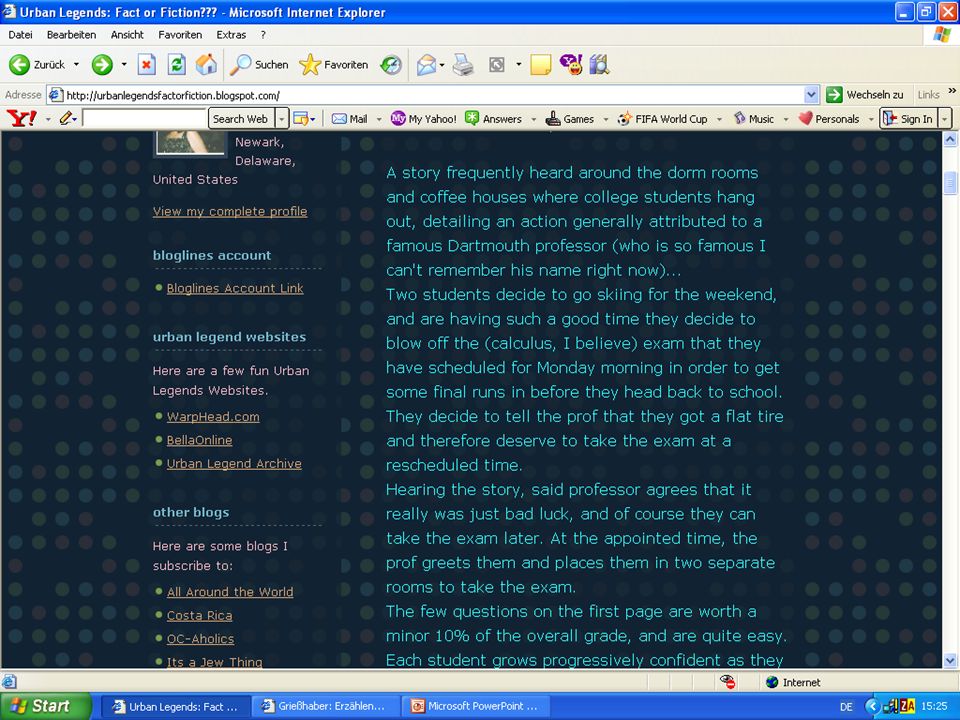Click the address bar URL field
This screenshot has height=720, width=960.
coord(433,95)
